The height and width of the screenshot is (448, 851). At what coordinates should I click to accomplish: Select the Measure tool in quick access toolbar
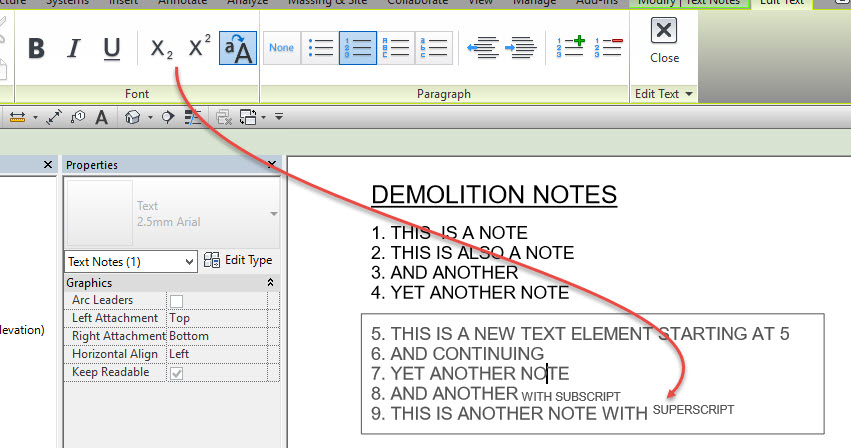[x=17, y=117]
